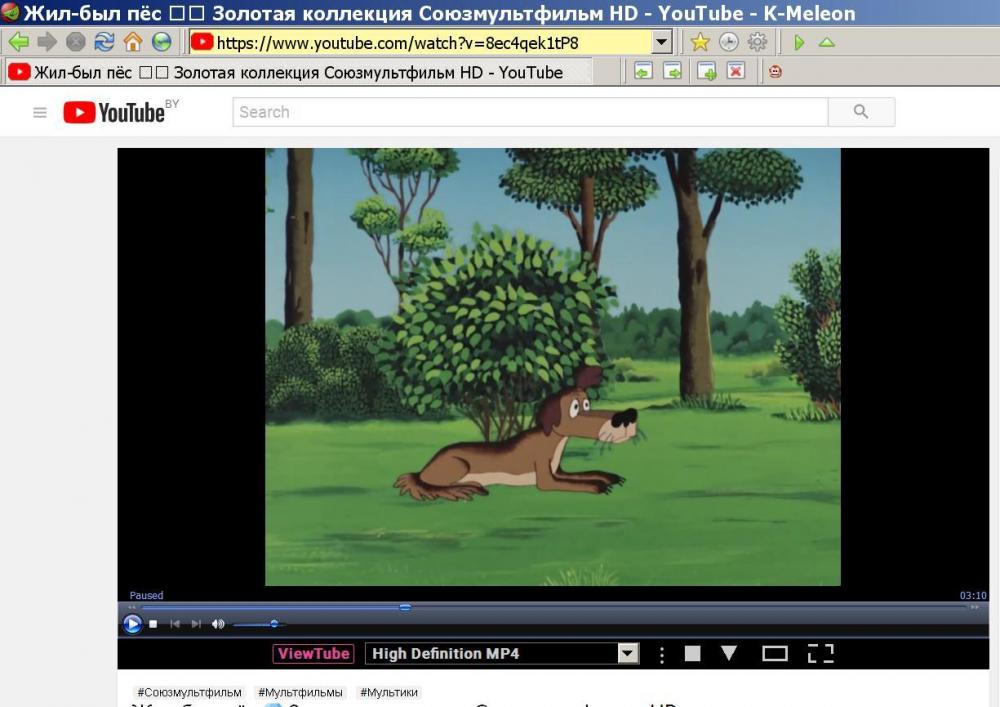Click the YouTube search magnifier button
The image size is (1000, 707).
pos(861,112)
